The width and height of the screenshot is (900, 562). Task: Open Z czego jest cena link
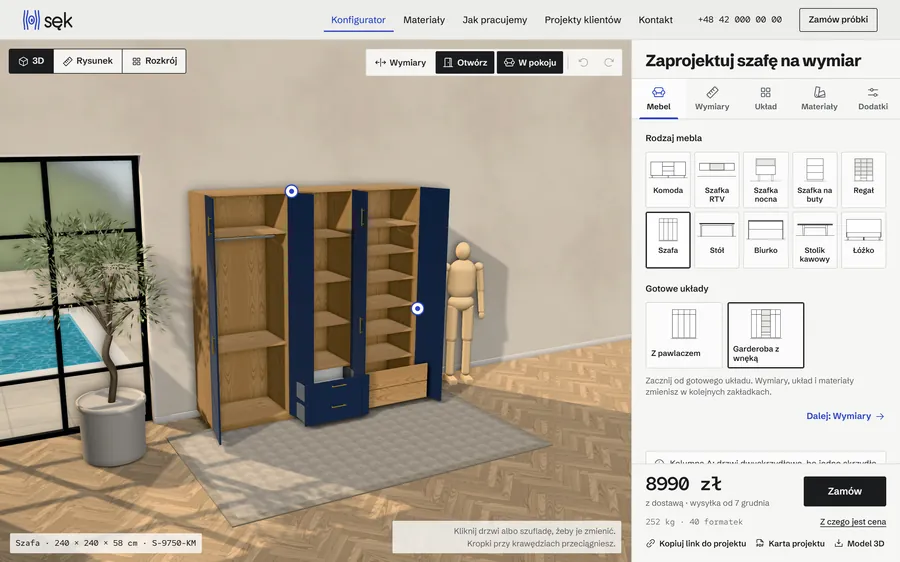(852, 522)
